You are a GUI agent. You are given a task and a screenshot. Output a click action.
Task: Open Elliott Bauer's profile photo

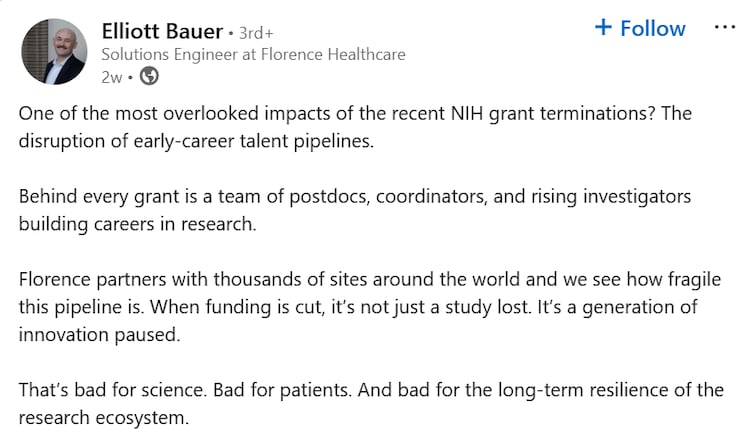(54, 51)
